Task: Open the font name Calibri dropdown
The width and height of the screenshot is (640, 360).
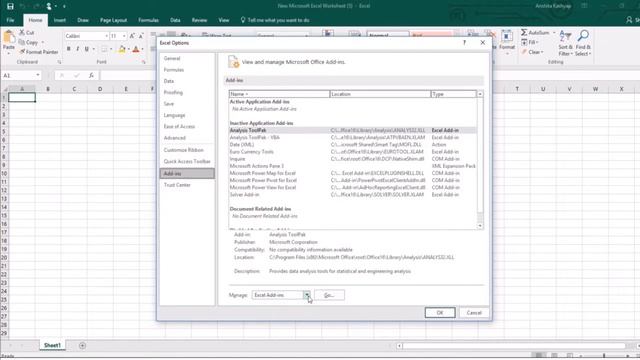Action: point(107,36)
